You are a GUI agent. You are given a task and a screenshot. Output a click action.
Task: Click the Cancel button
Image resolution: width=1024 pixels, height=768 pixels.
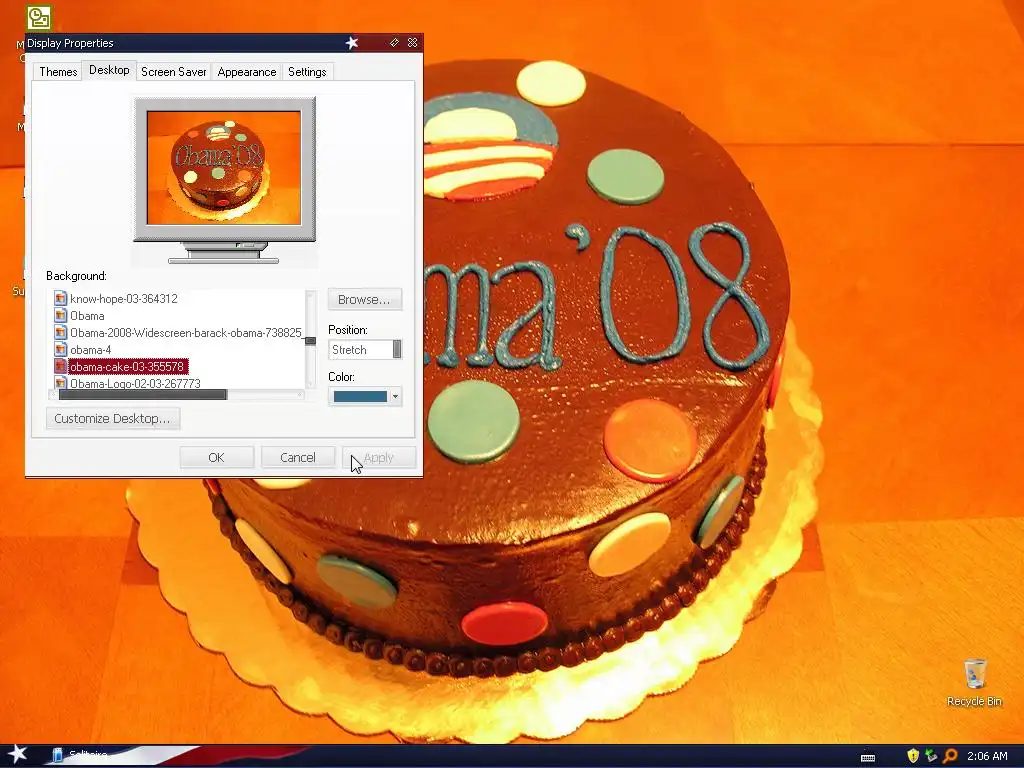tap(298, 457)
